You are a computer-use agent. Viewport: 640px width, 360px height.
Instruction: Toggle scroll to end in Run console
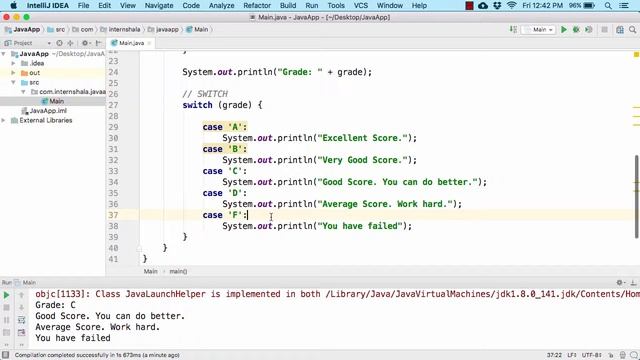tap(21, 333)
